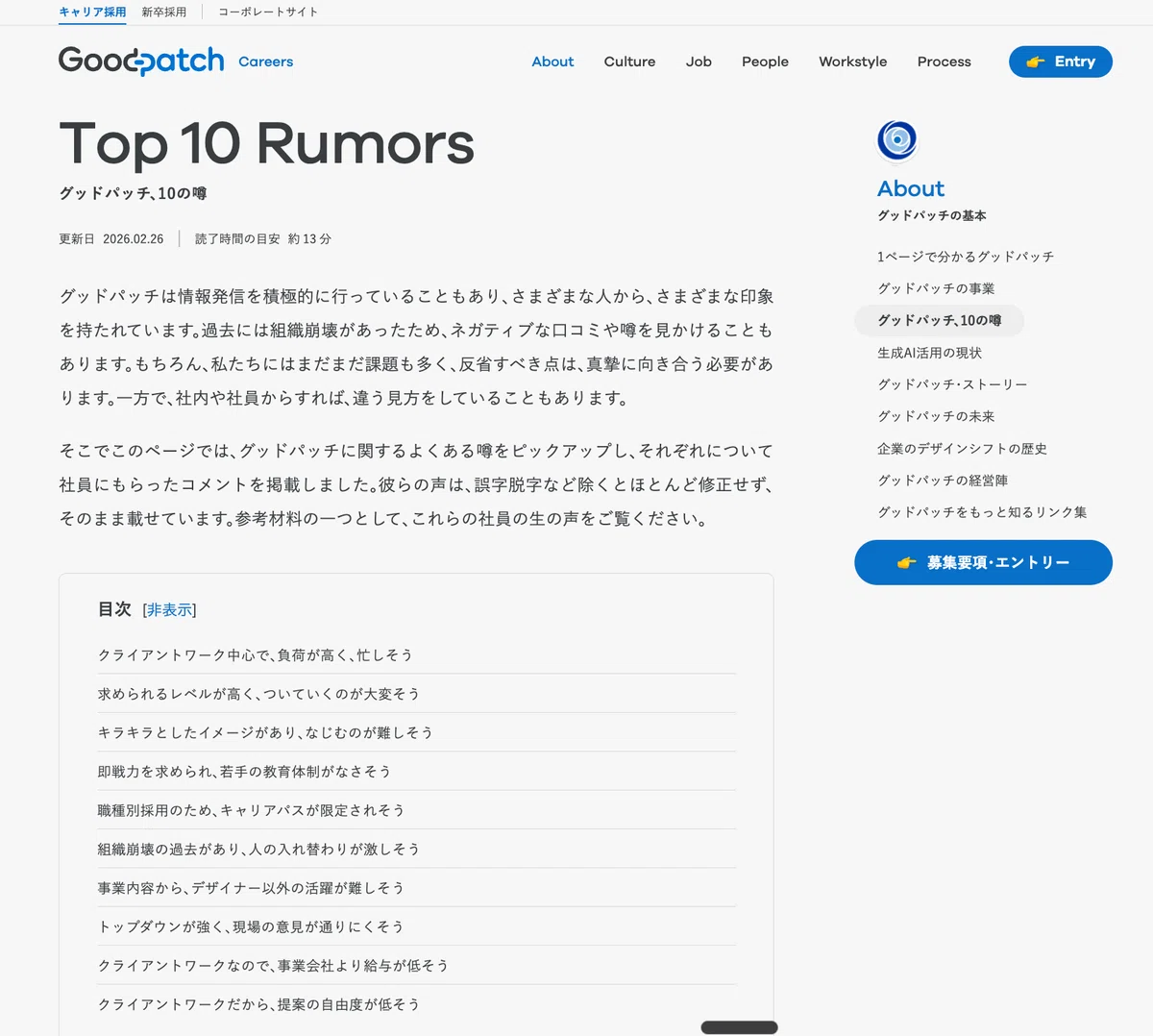Open sidebar link 企業のデザインシフトの歴史
The image size is (1153, 1036).
pyautogui.click(x=962, y=449)
